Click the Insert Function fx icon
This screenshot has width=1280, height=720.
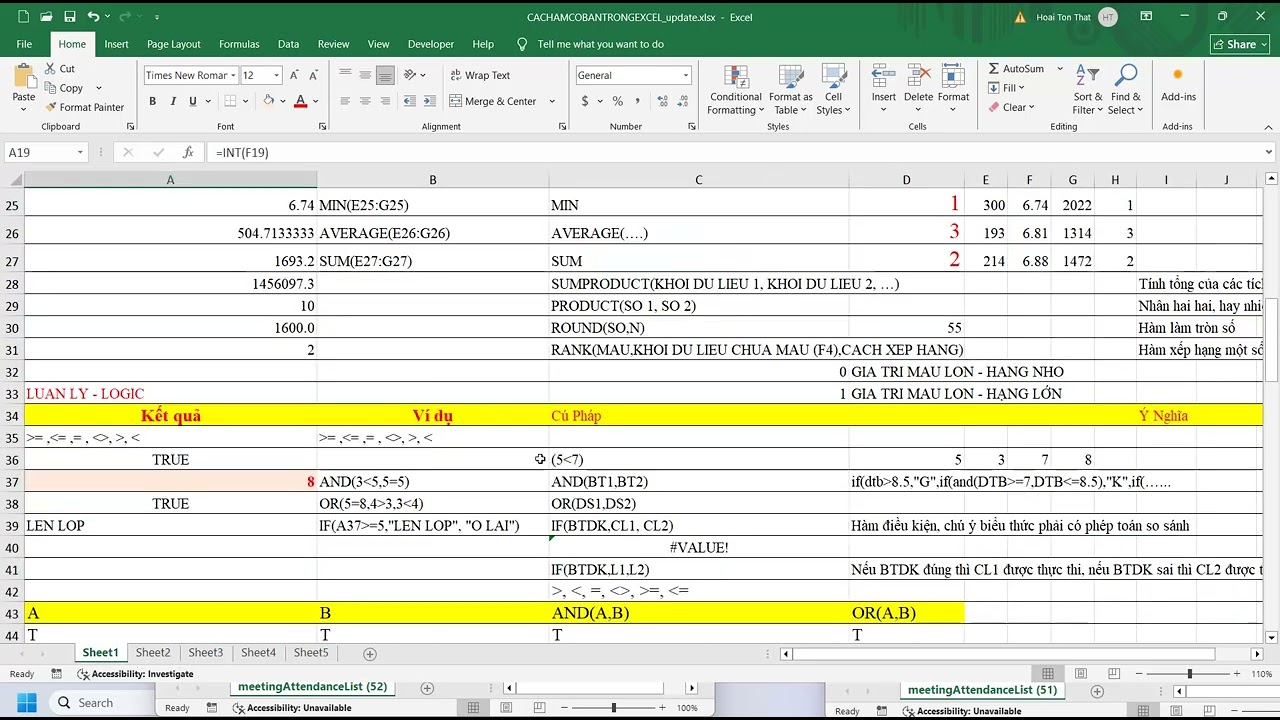187,152
